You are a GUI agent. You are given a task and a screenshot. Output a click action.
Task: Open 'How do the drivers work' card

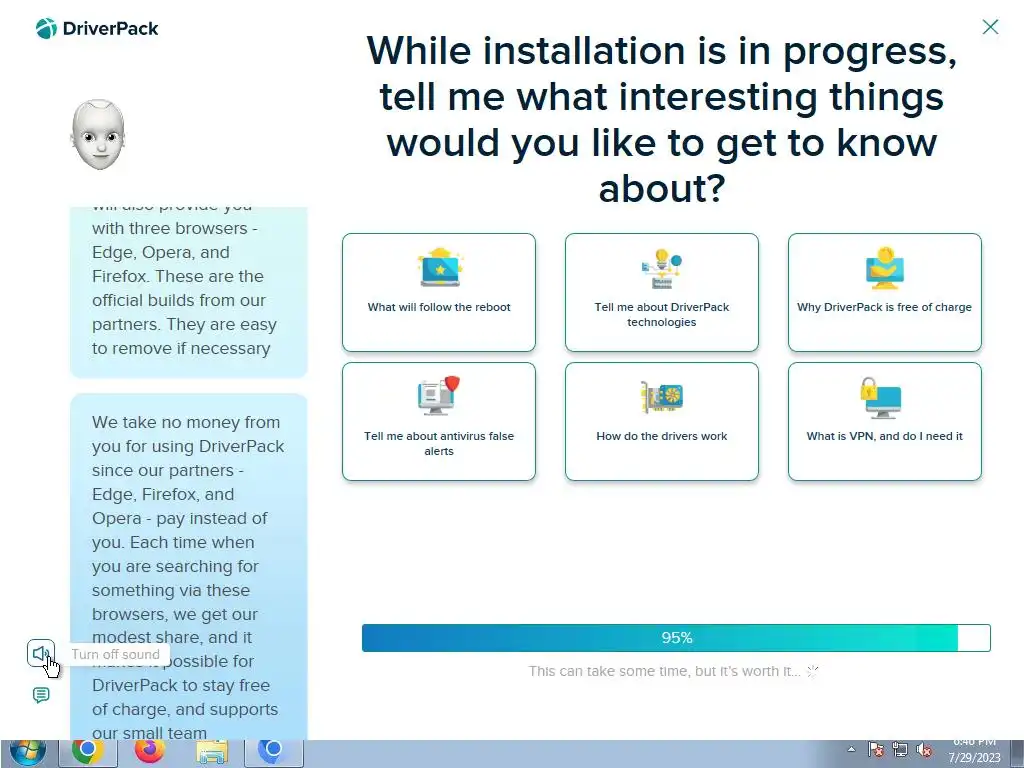[662, 421]
